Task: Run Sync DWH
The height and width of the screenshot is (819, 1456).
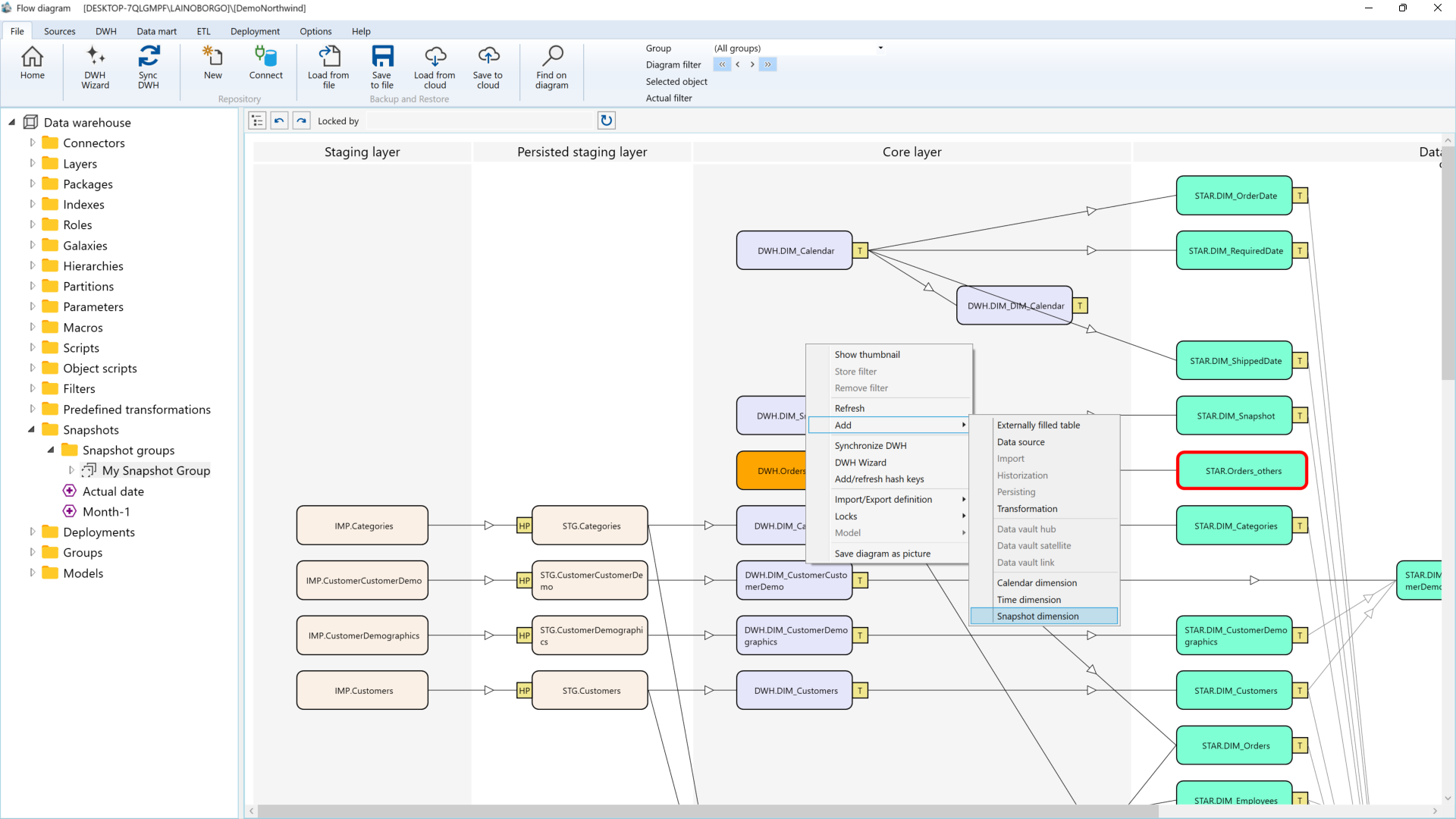Action: pos(149,68)
